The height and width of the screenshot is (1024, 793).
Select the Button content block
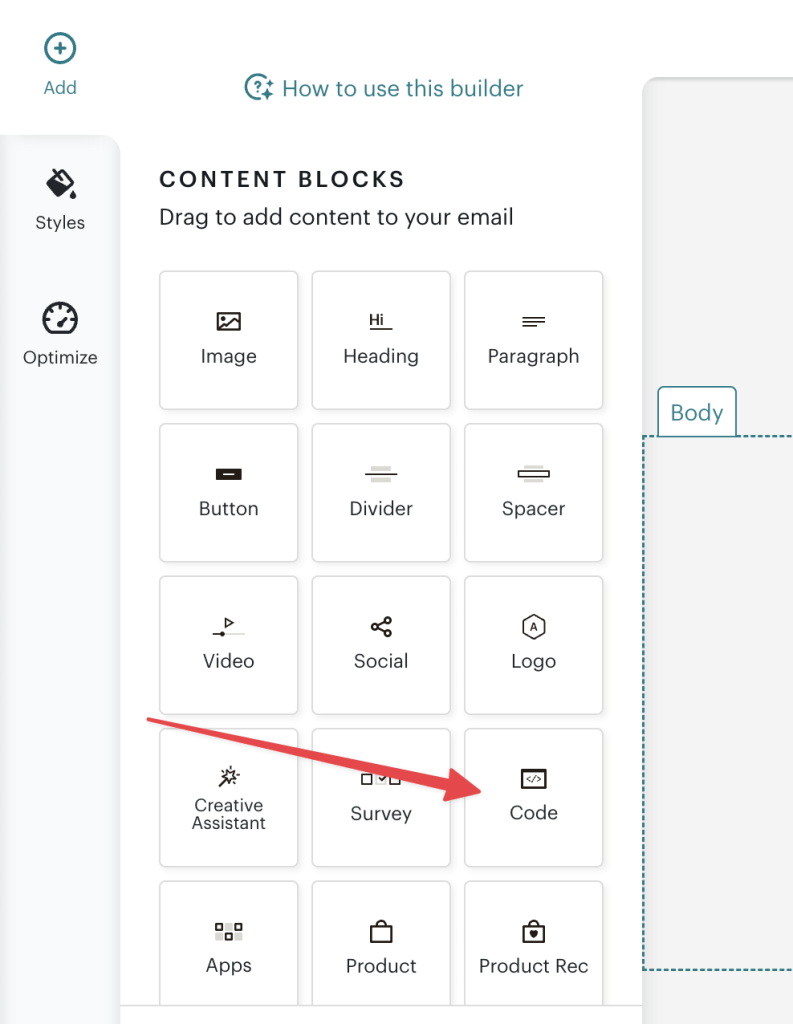228,492
